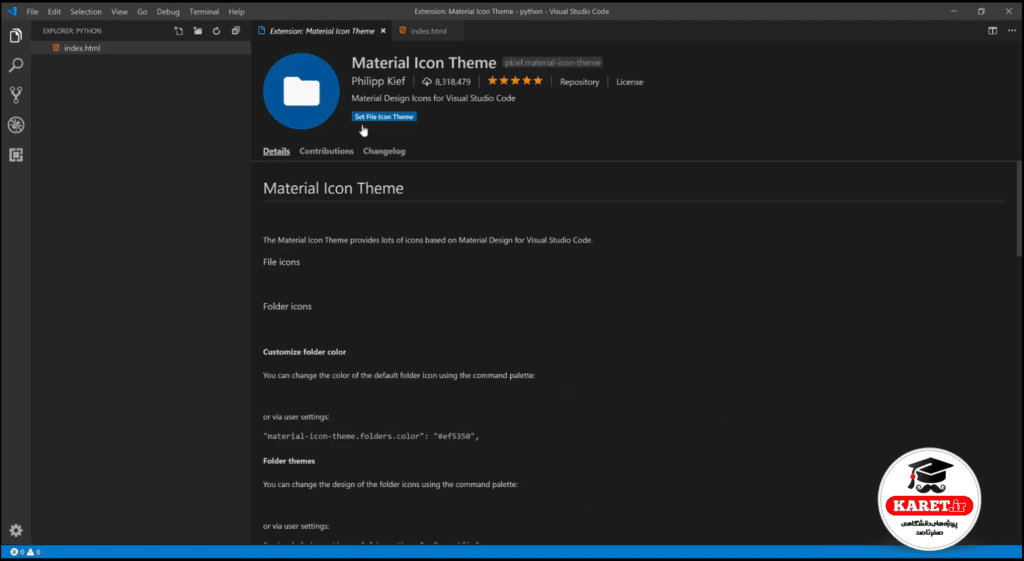Click the extension page vertical scrollbar

1020,209
